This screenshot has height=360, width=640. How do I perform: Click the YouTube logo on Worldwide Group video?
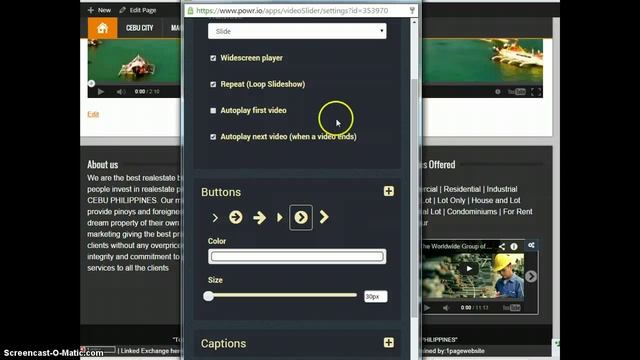(x=511, y=308)
